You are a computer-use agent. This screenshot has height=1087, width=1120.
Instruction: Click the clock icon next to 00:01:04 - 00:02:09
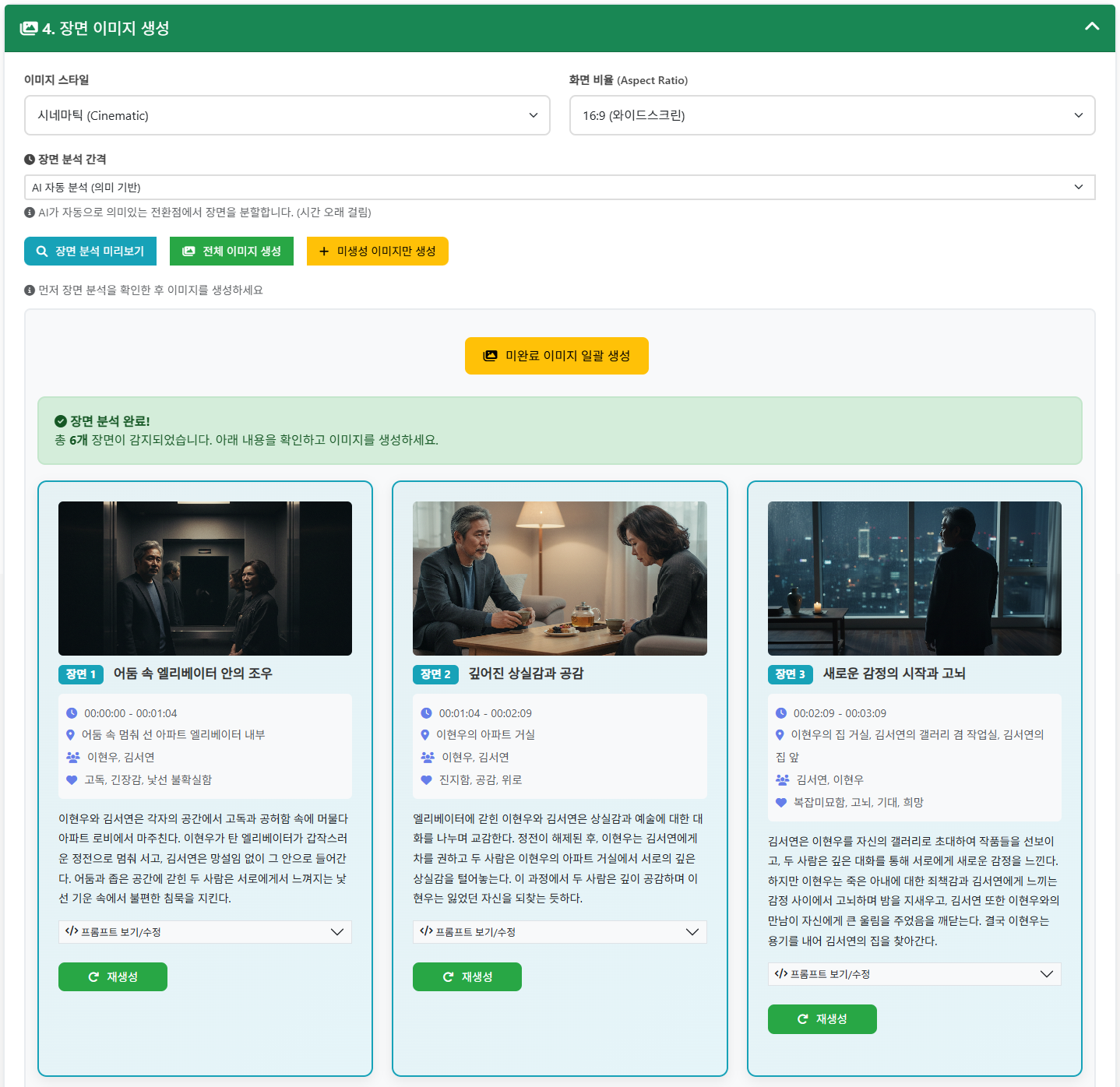tap(426, 713)
